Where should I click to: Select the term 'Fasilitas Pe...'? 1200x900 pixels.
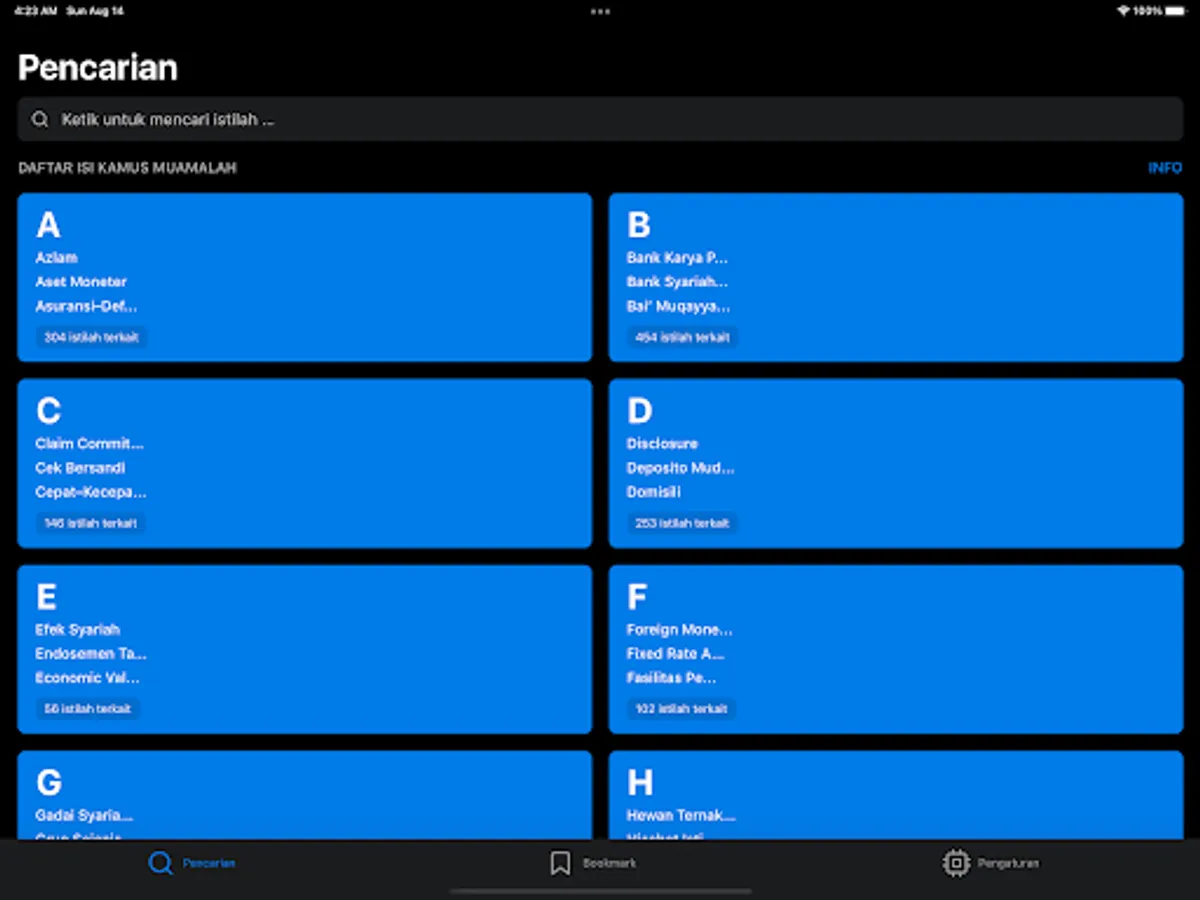(x=671, y=678)
